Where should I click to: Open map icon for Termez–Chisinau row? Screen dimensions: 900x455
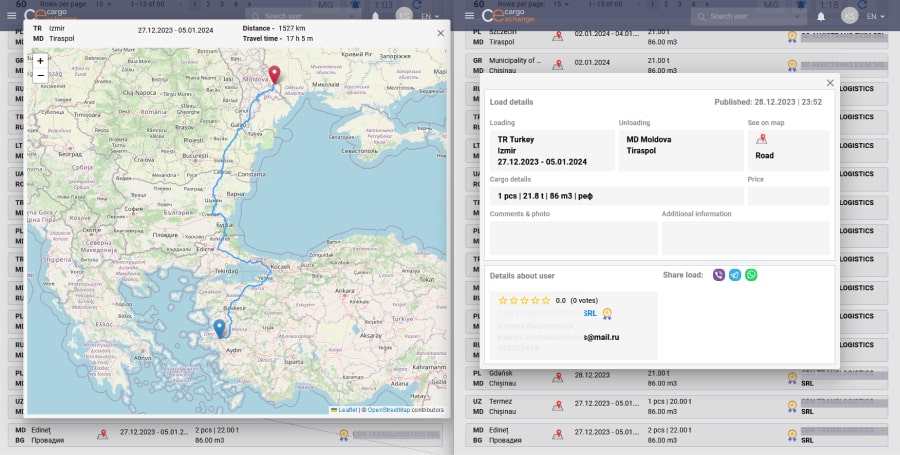pos(557,405)
